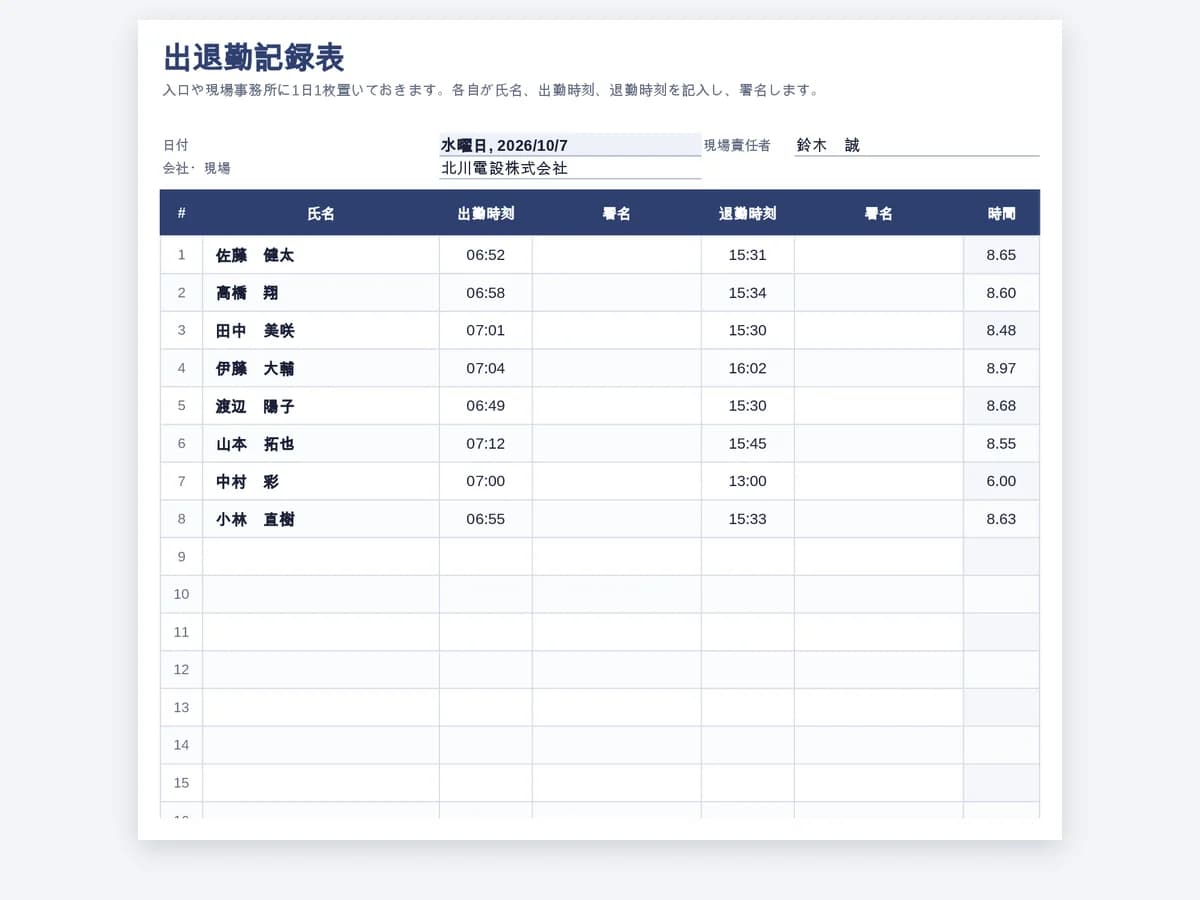Click hours value 8.55

(x=1001, y=444)
